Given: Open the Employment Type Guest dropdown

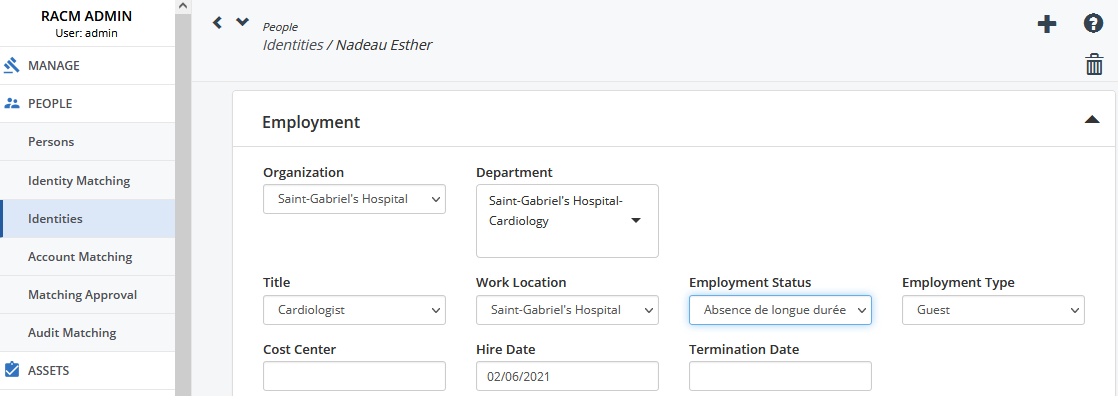Looking at the screenshot, I should tap(993, 310).
